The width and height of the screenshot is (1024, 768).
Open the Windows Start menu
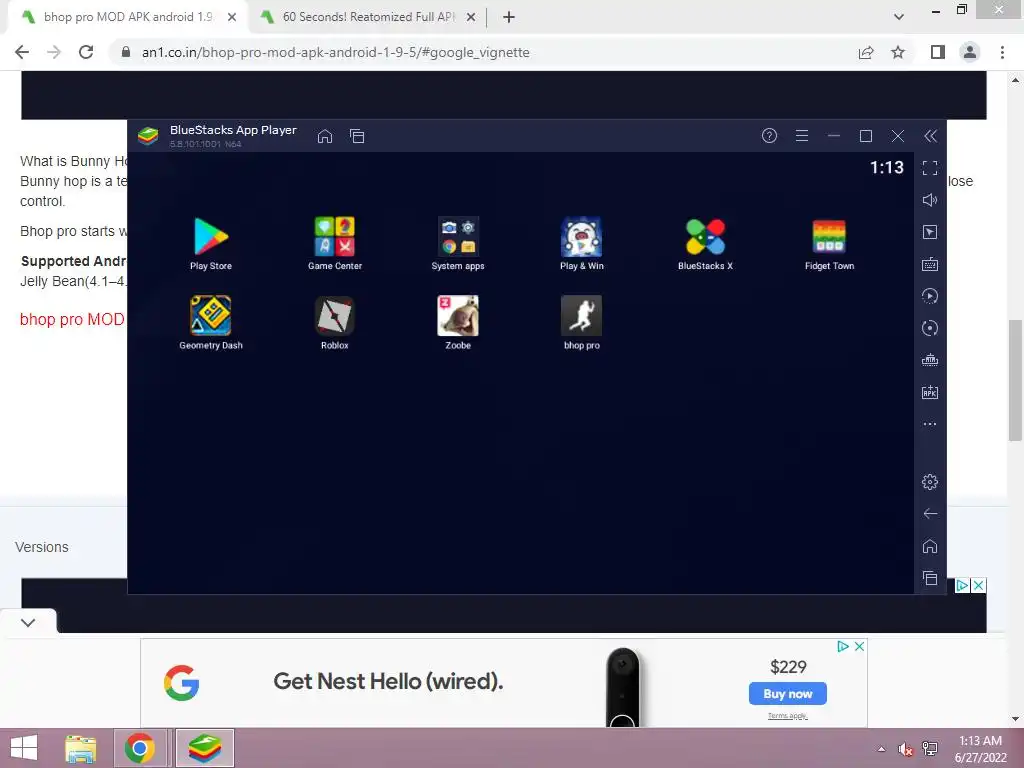(24, 748)
